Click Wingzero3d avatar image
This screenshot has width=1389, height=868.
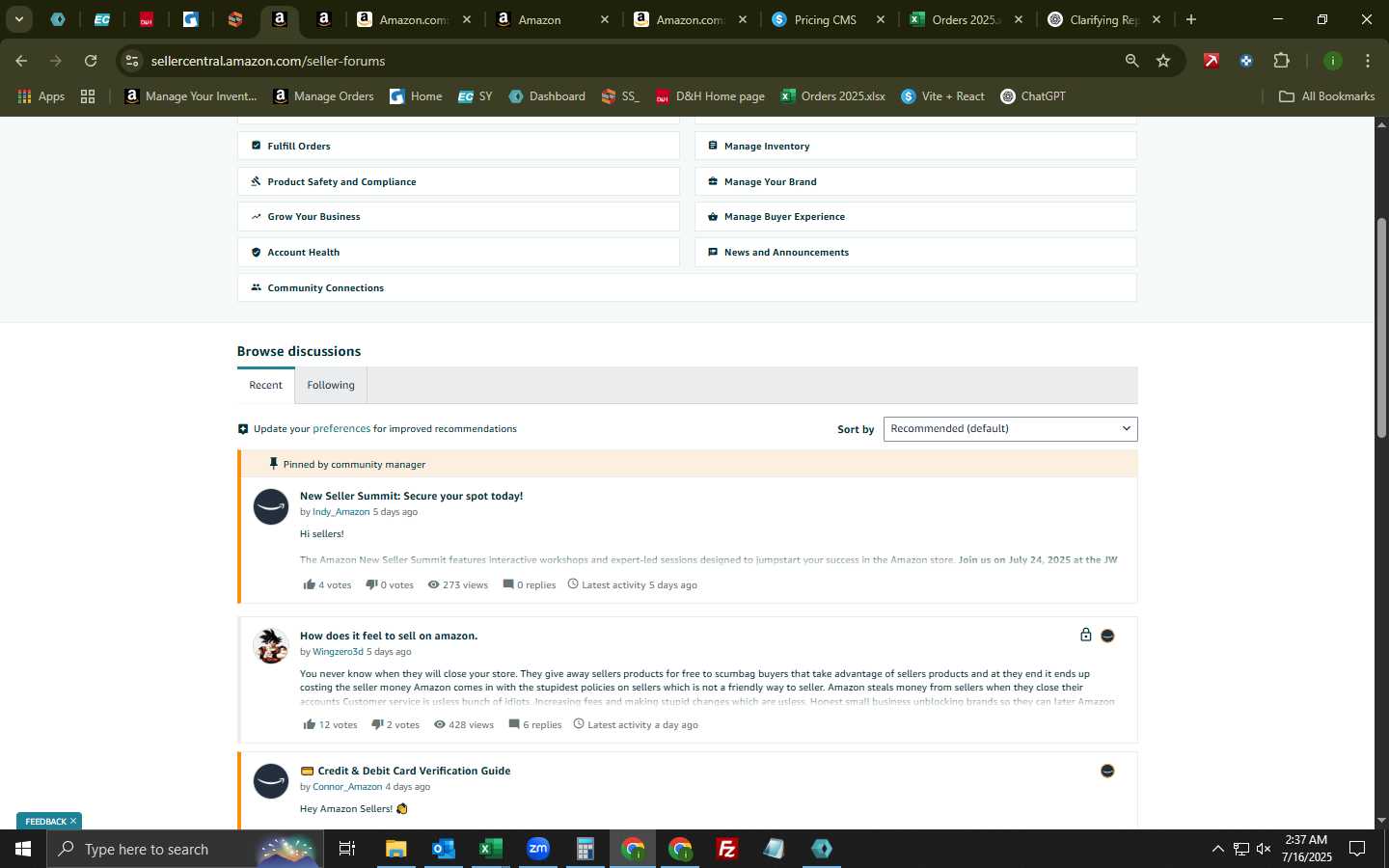271,646
